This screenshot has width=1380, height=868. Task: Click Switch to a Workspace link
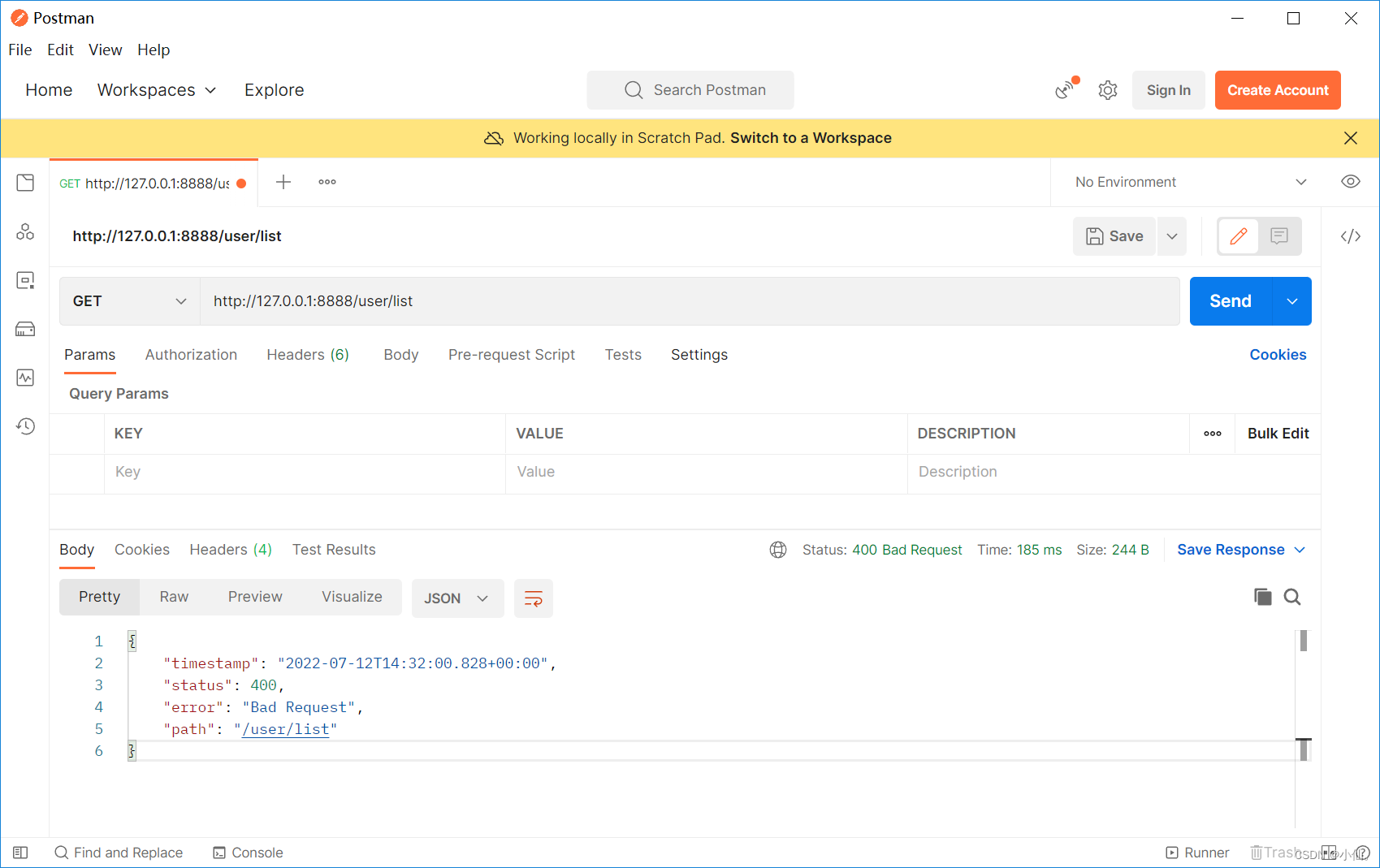coord(809,138)
